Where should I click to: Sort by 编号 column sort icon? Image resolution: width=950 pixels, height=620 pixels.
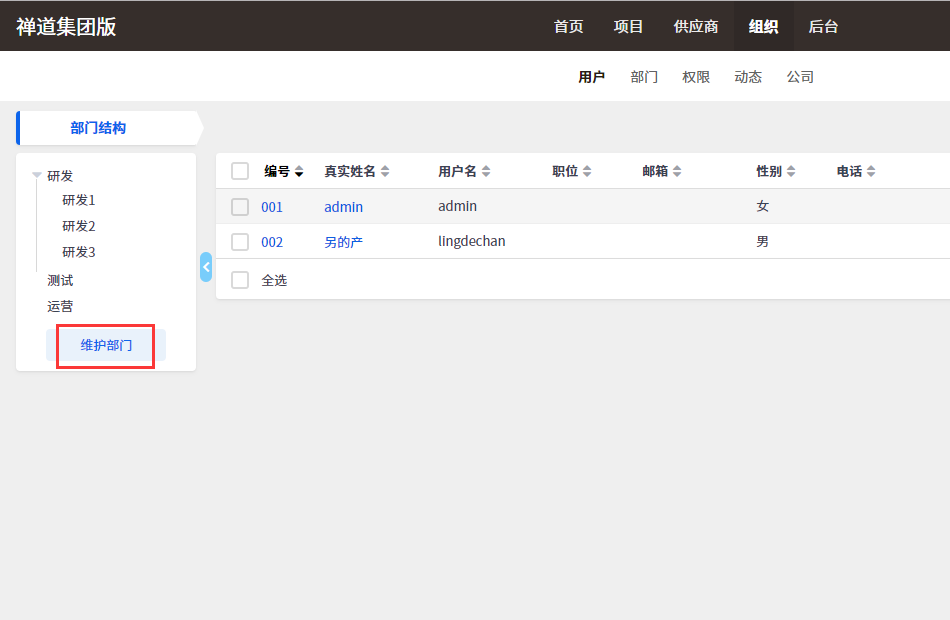(298, 172)
